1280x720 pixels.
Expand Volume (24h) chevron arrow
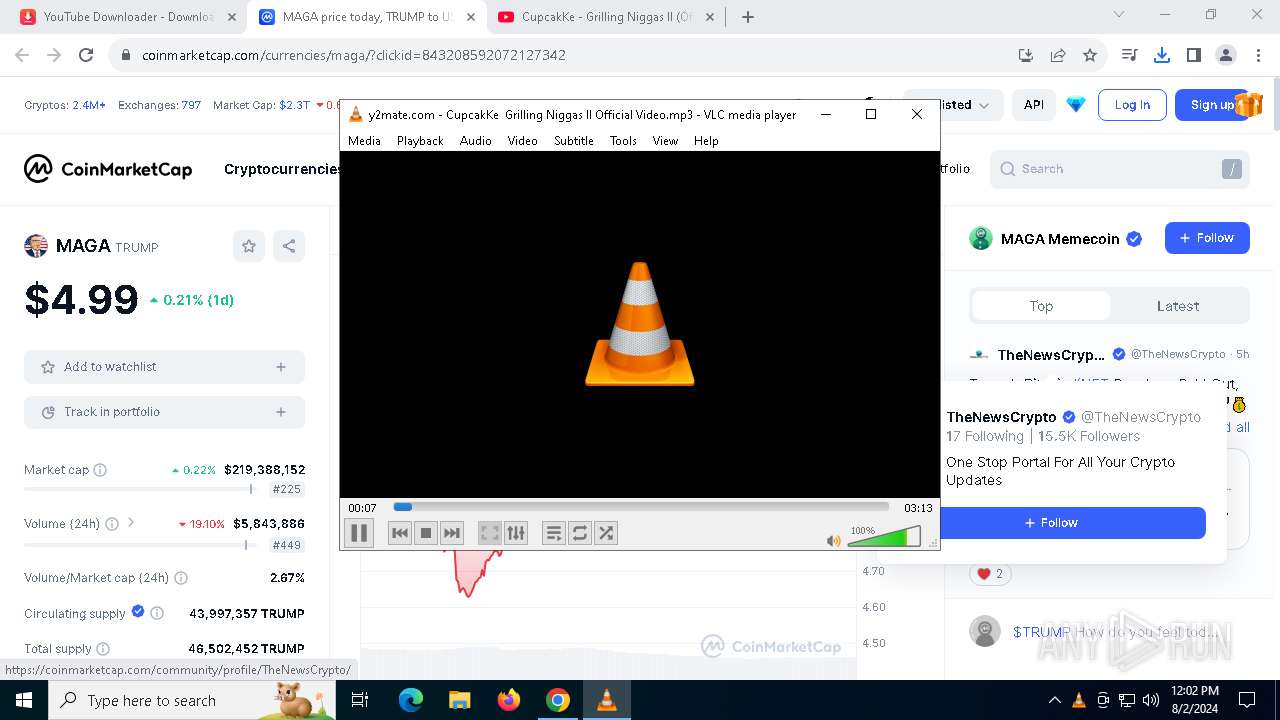(x=131, y=523)
